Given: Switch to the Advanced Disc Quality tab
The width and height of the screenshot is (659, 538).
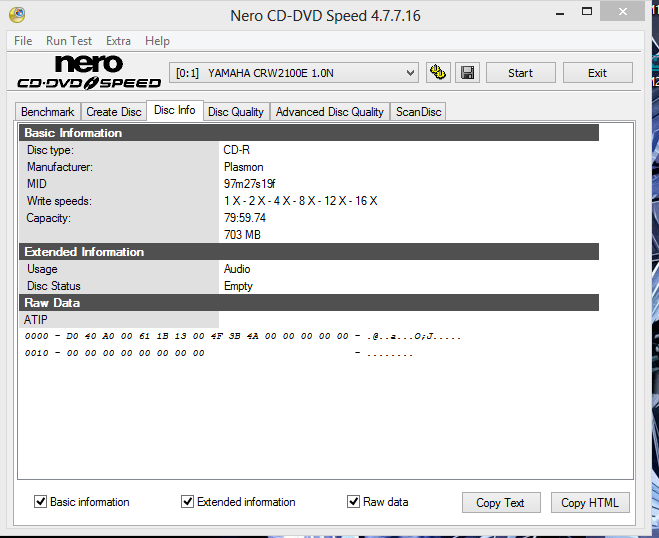Looking at the screenshot, I should [x=330, y=112].
